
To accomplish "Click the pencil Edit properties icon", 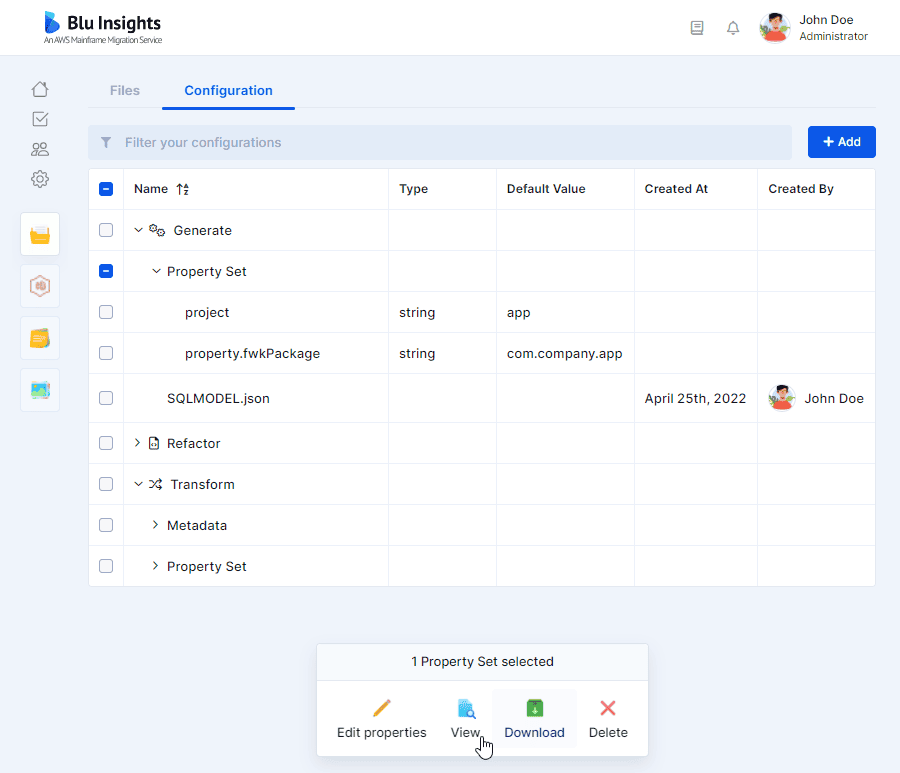I will pos(382,708).
